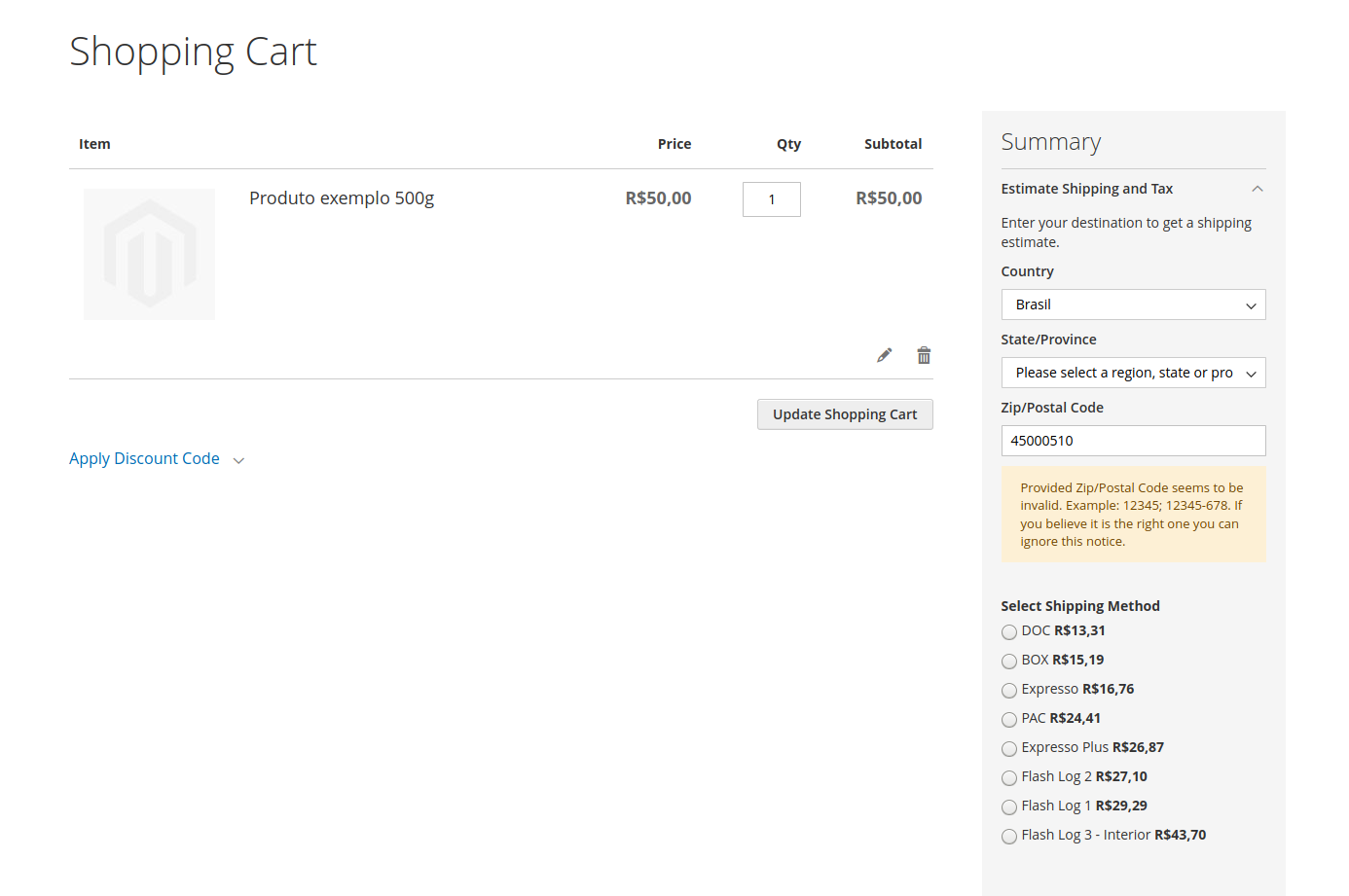Select the BOX shipping method radio

coord(1009,662)
